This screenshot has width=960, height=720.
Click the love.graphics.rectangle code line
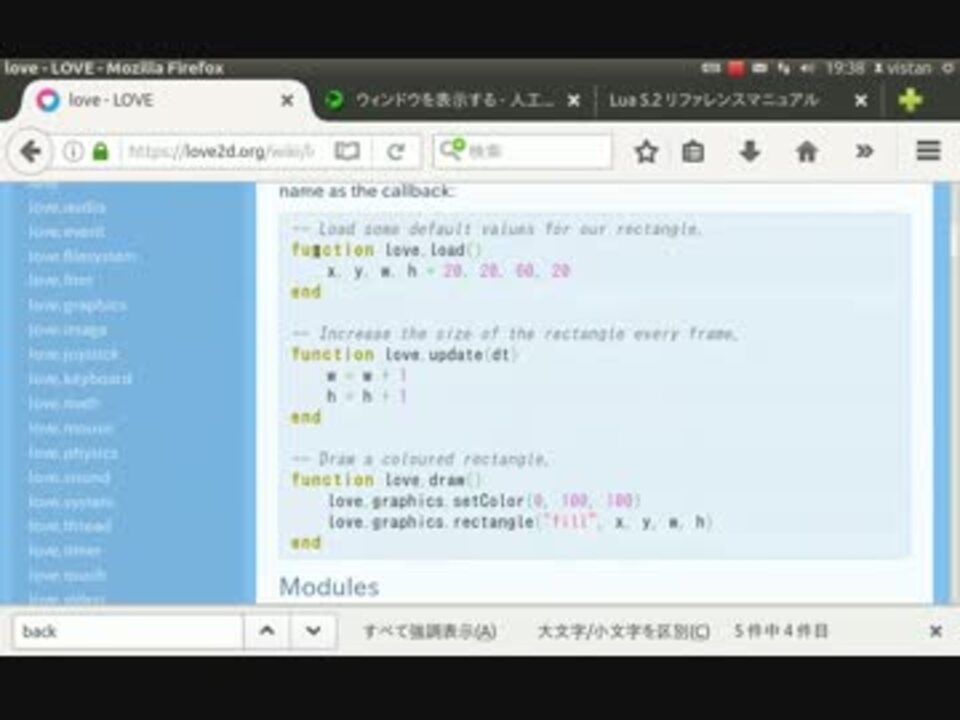[520, 522]
